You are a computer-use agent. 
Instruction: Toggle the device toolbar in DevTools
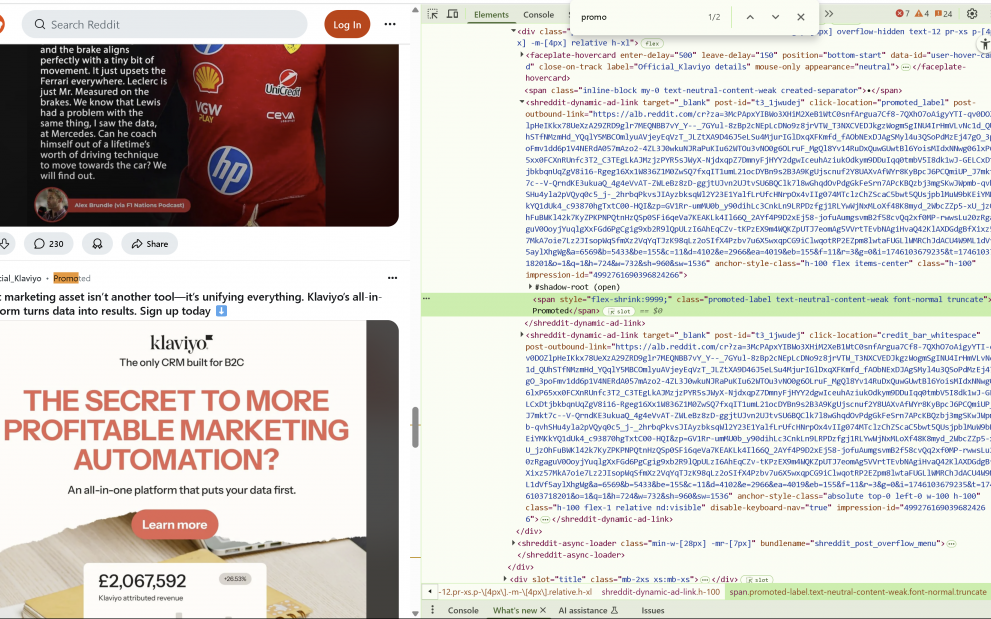[453, 14]
